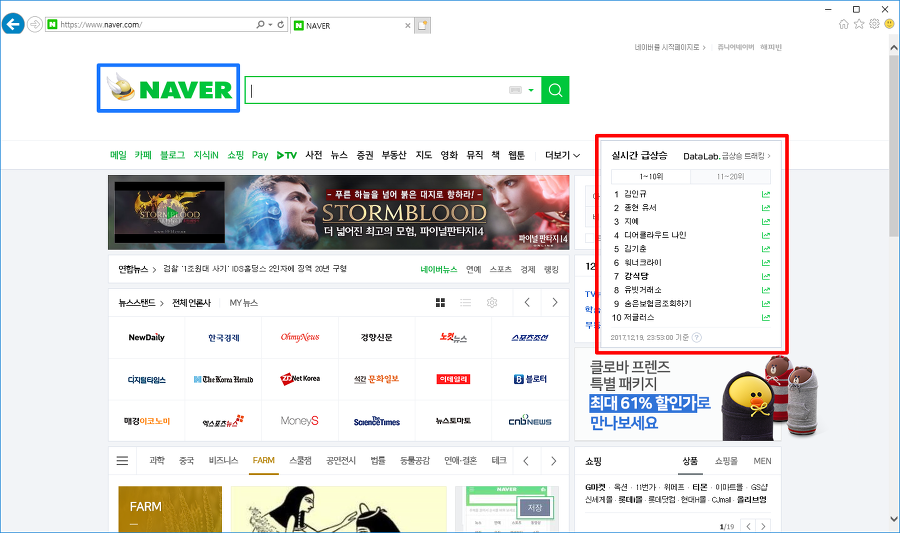The image size is (900, 533).
Task: Open the hamburger menu beside 과학 topic
Action: click(122, 461)
